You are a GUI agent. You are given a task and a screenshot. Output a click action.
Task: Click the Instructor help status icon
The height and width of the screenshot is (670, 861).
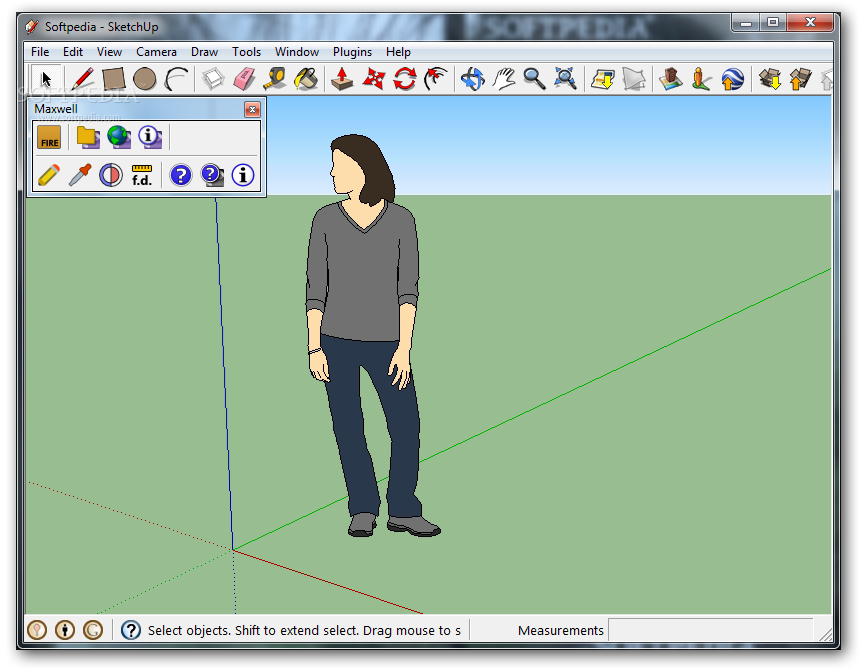coord(131,630)
